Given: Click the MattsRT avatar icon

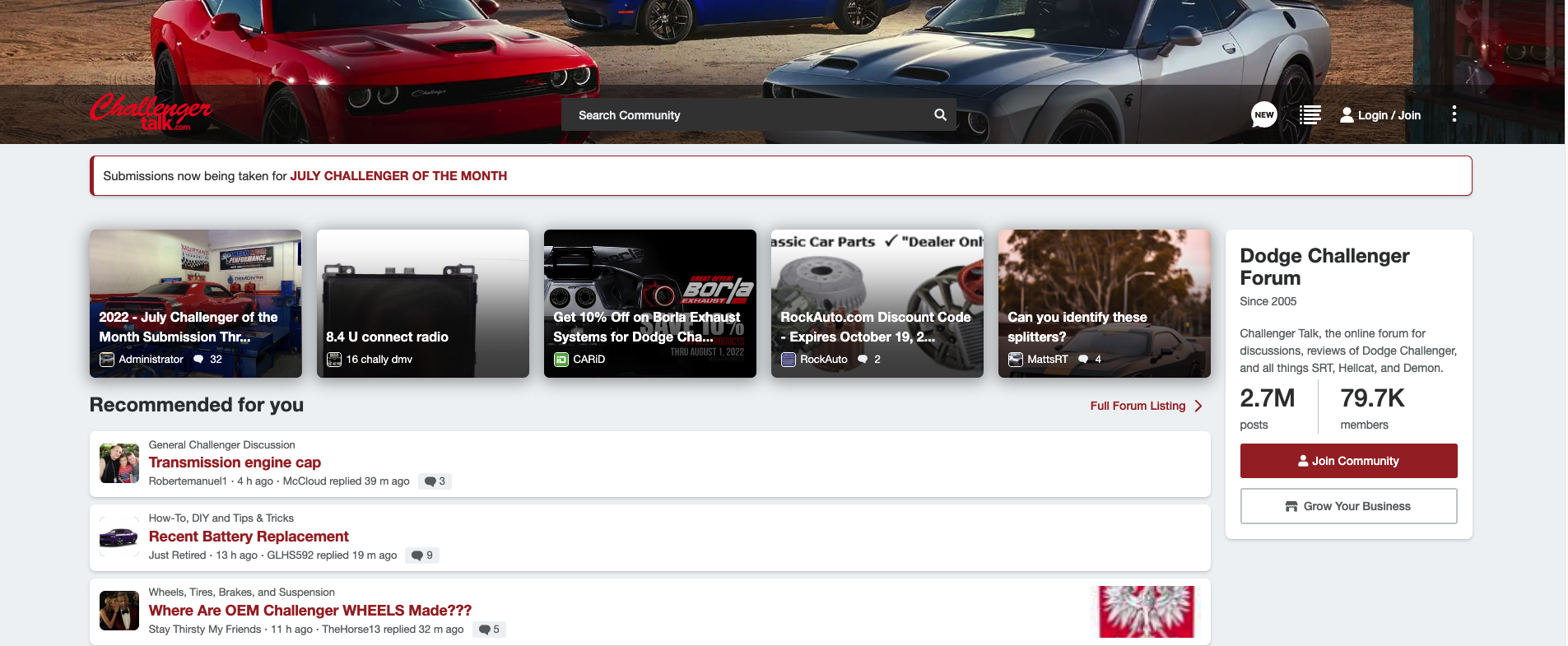Looking at the screenshot, I should [x=1016, y=360].
